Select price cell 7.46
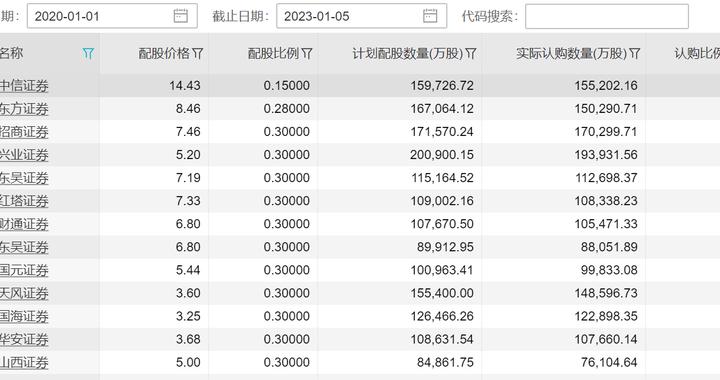The height and width of the screenshot is (380, 720). 188,132
